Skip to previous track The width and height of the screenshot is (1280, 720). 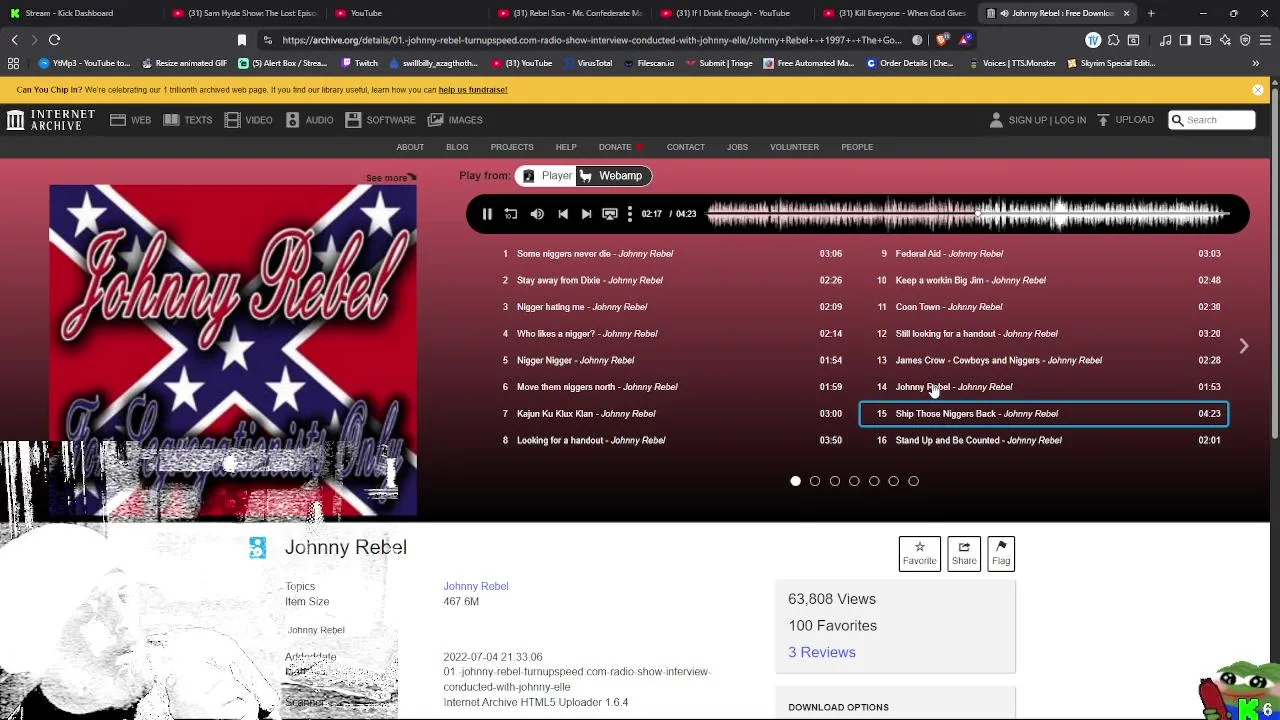(x=563, y=214)
